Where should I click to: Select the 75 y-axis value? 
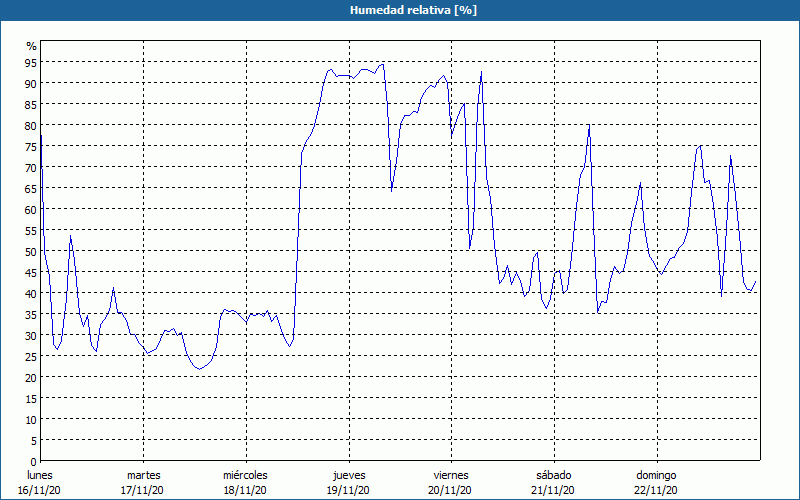click(x=31, y=146)
